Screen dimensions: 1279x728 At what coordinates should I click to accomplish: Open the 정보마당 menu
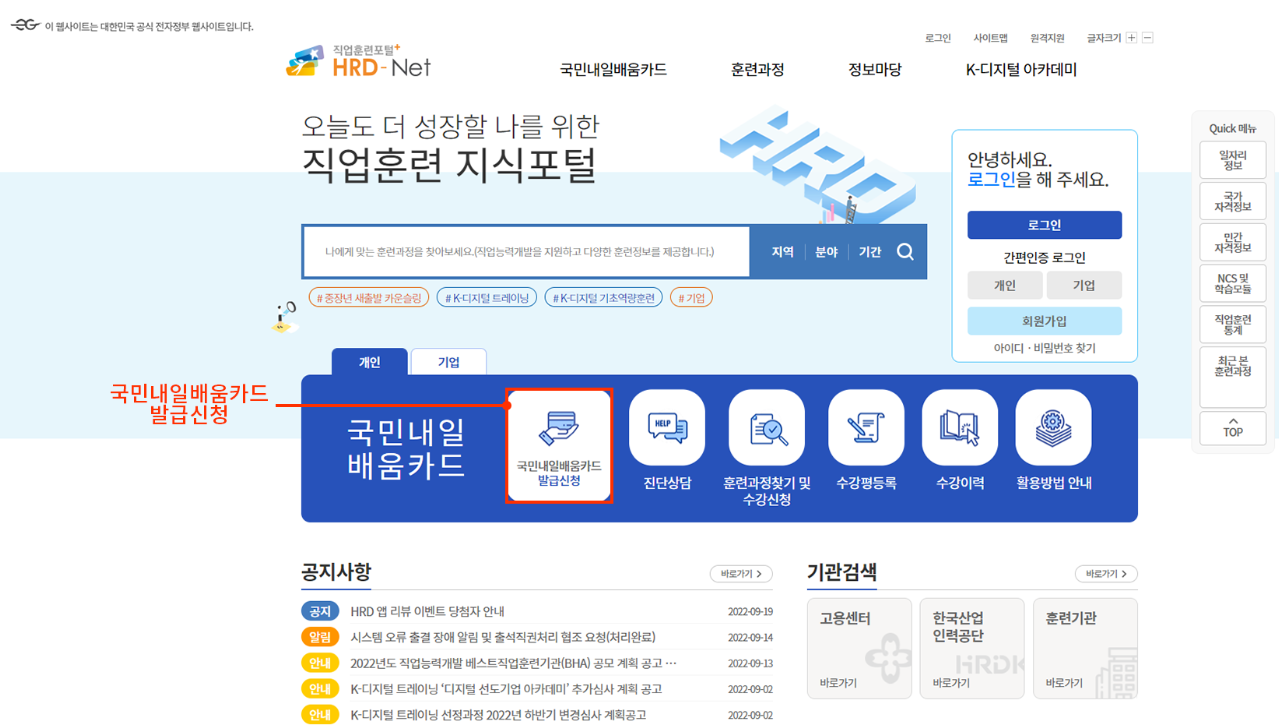[875, 70]
